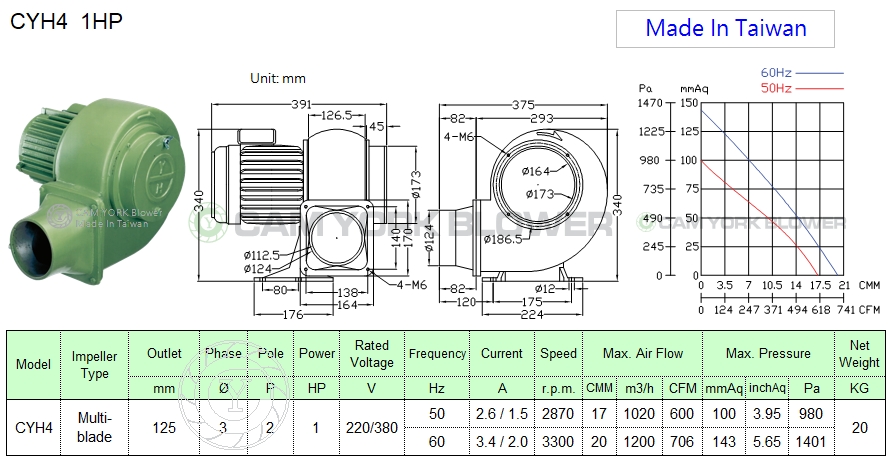890x466 pixels.
Task: Click the 'inchAq' unit cell
Action: tap(767, 388)
